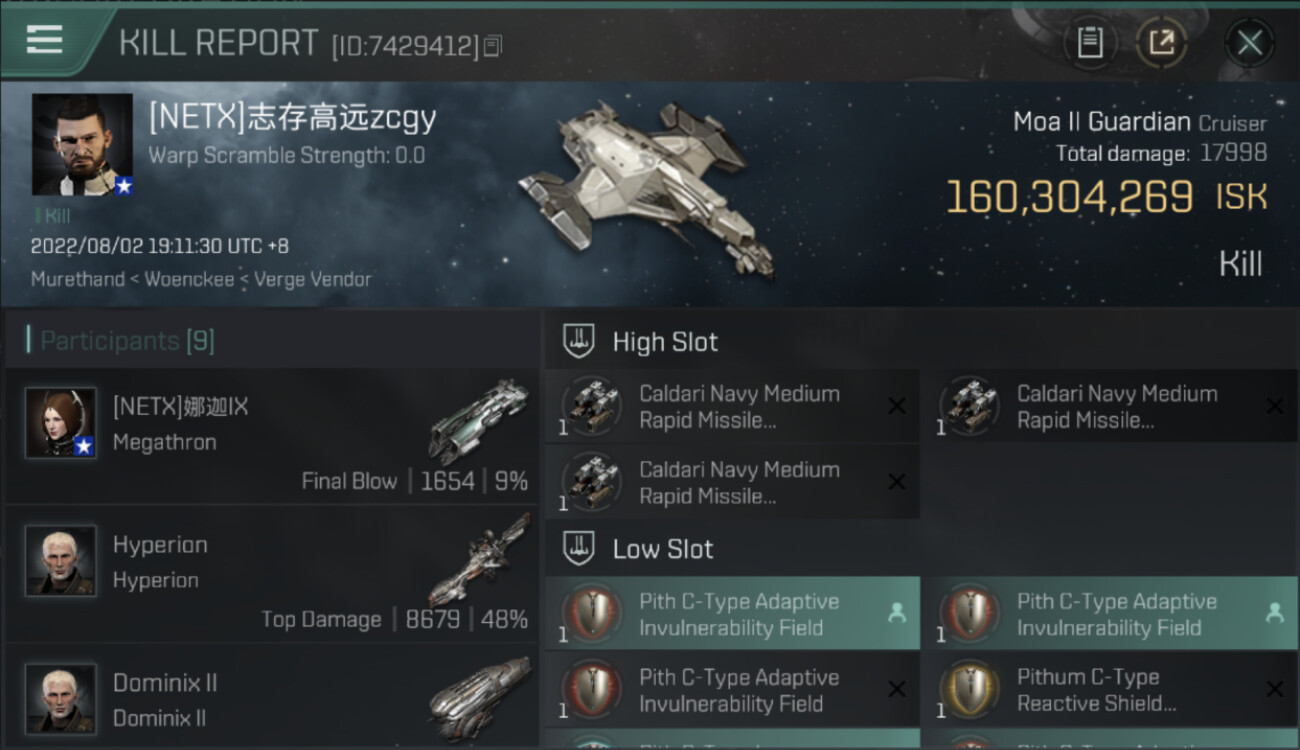1300x750 pixels.
Task: Close the kill report window
Action: point(1249,43)
